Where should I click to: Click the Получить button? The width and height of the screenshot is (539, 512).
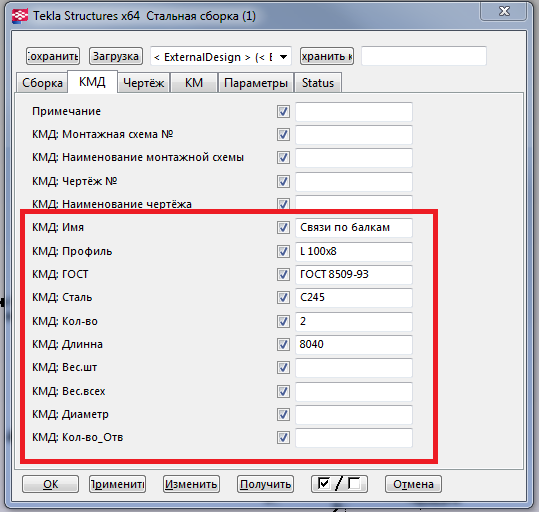265,484
